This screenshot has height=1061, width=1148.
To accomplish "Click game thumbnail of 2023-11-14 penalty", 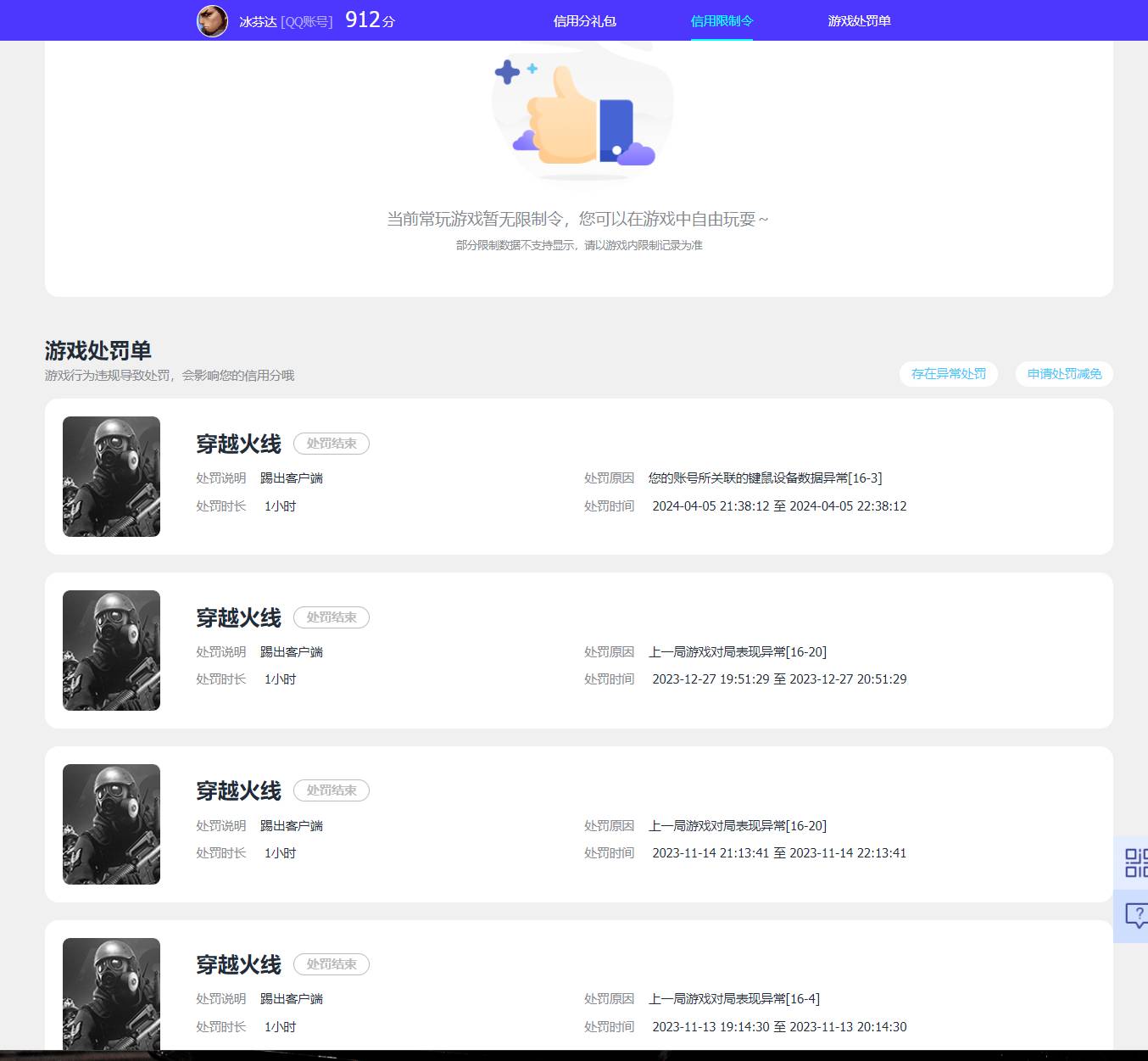I will 111,824.
